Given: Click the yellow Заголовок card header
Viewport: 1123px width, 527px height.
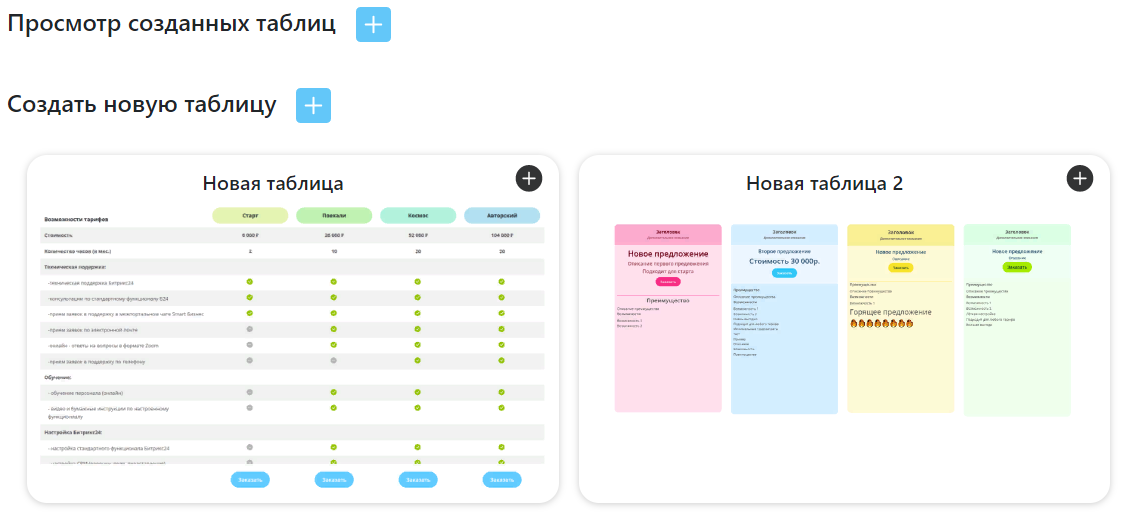Looking at the screenshot, I should (901, 234).
